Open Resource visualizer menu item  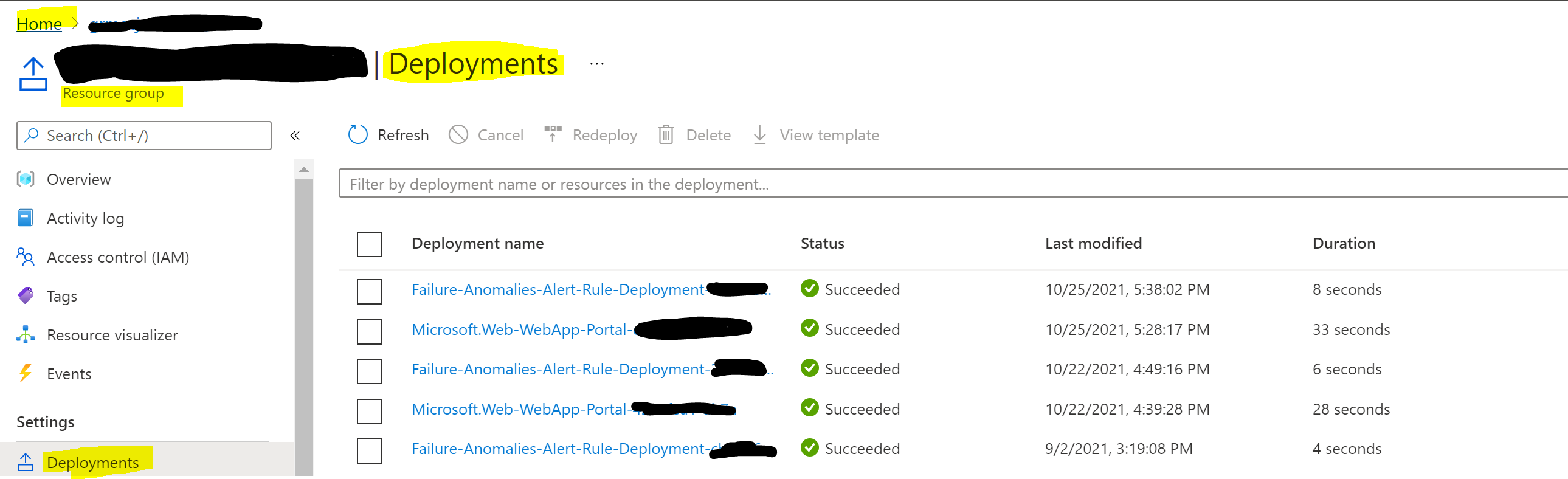click(112, 335)
